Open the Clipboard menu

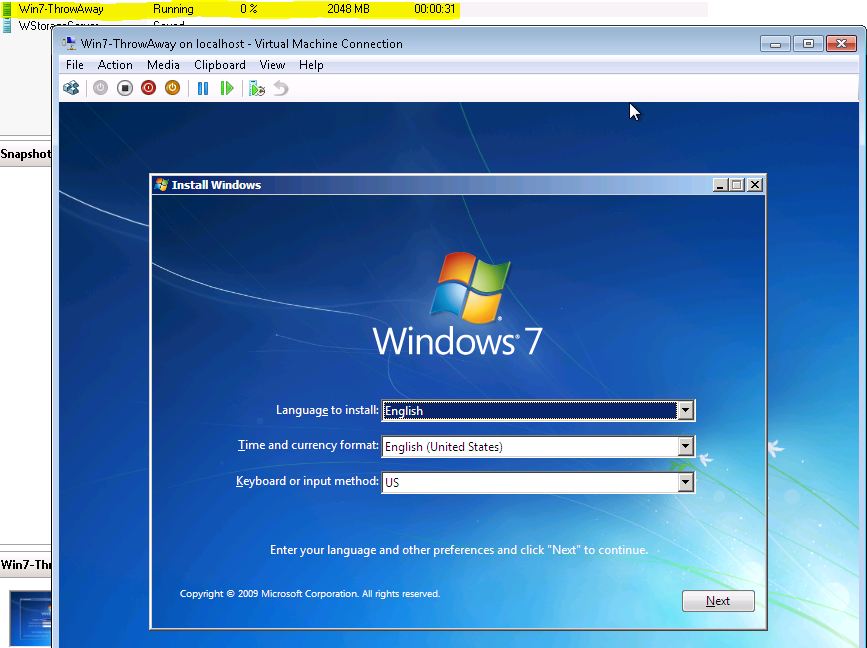(219, 65)
